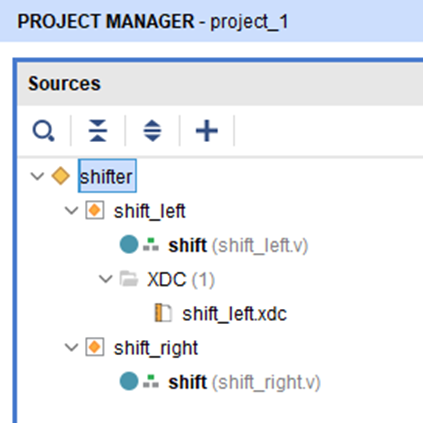423x423 pixels.
Task: Click the shift_left block design icon
Action: pyautogui.click(x=95, y=210)
